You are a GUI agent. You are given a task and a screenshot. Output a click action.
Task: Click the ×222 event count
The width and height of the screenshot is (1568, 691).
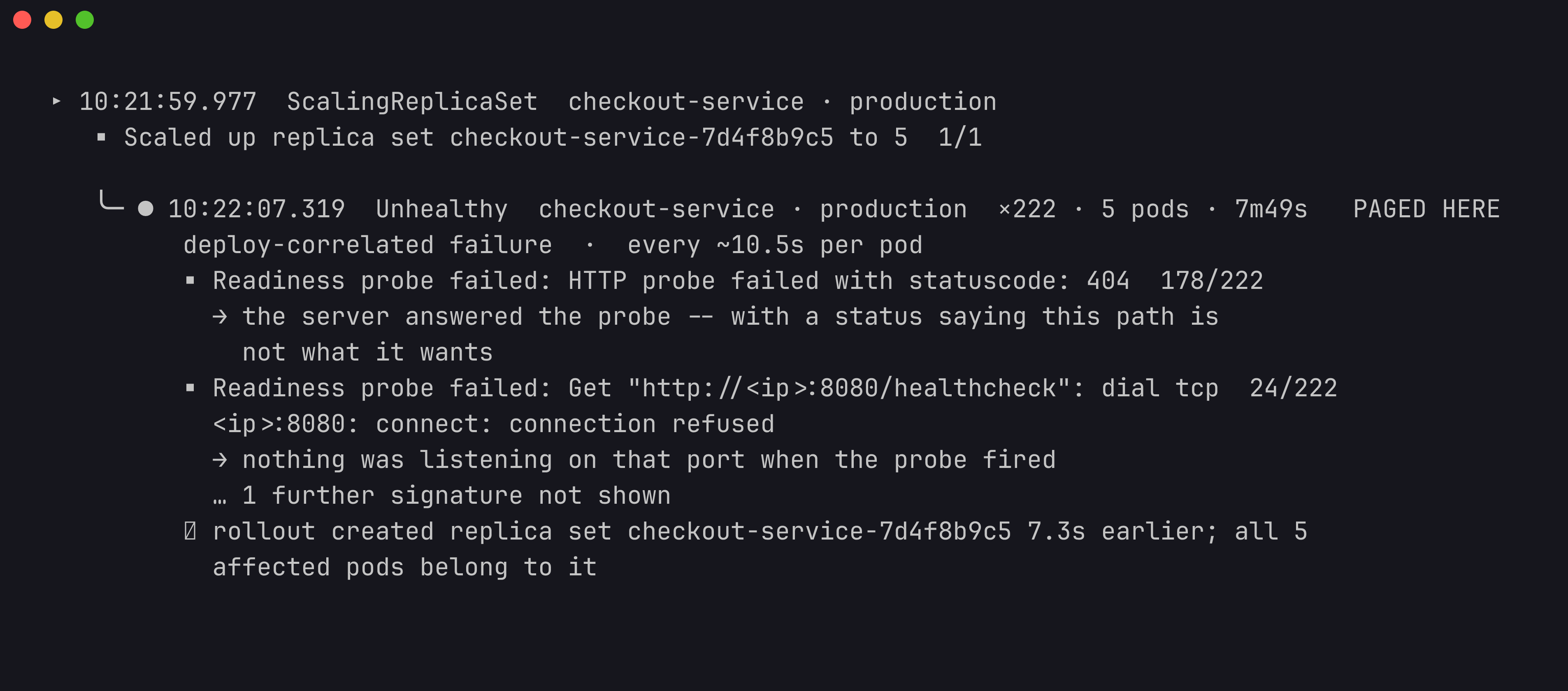click(1027, 209)
